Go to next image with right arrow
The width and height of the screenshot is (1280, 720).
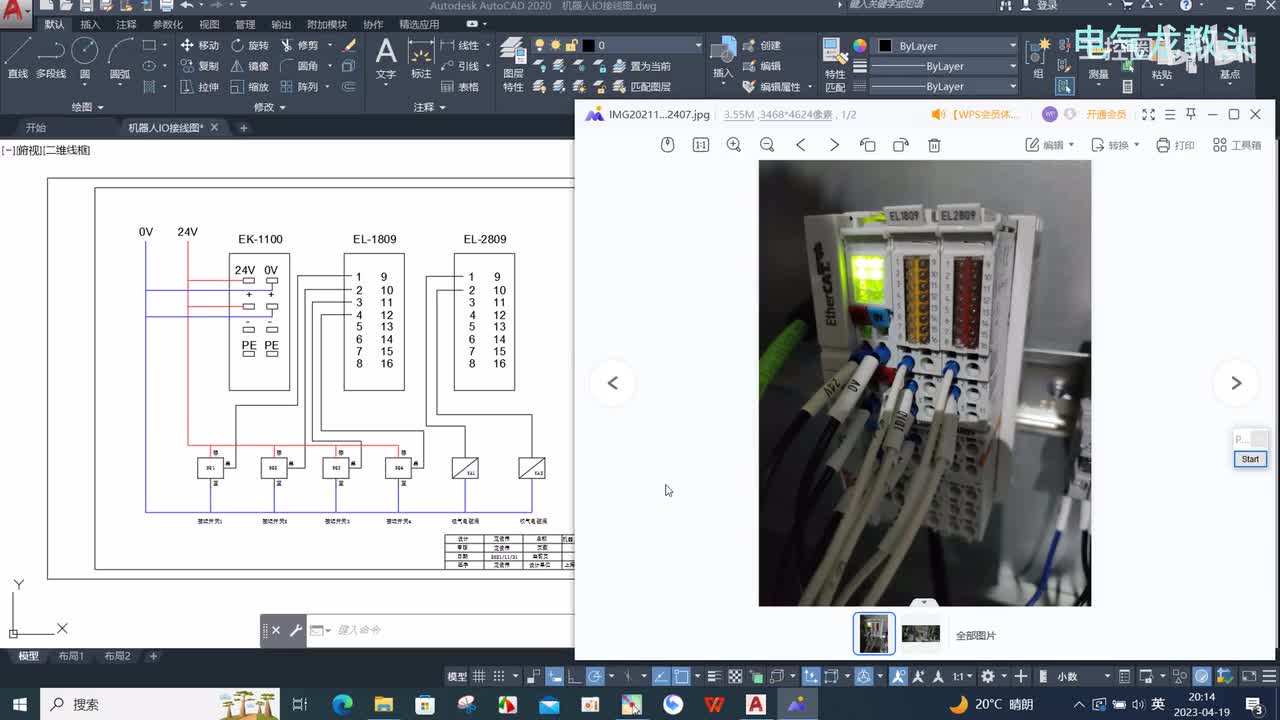[x=1236, y=383]
